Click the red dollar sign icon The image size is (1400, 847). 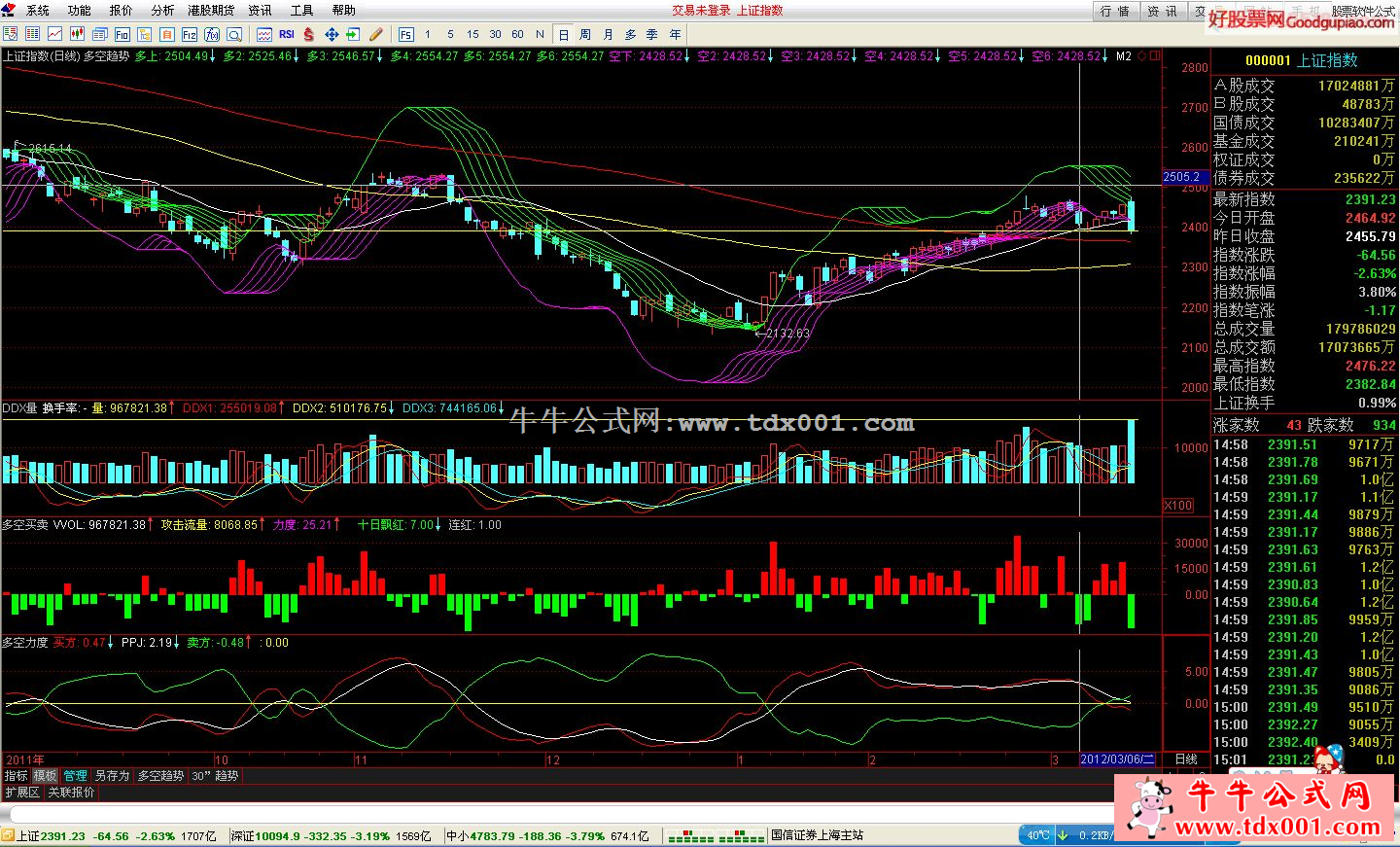click(309, 34)
